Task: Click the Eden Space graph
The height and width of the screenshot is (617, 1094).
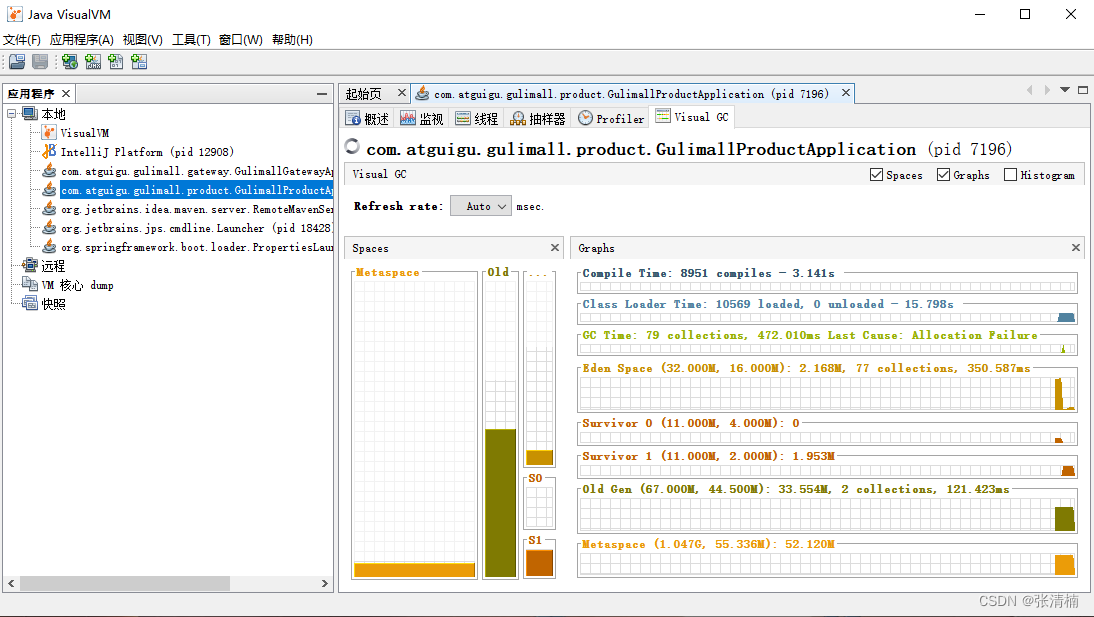Action: (827, 394)
